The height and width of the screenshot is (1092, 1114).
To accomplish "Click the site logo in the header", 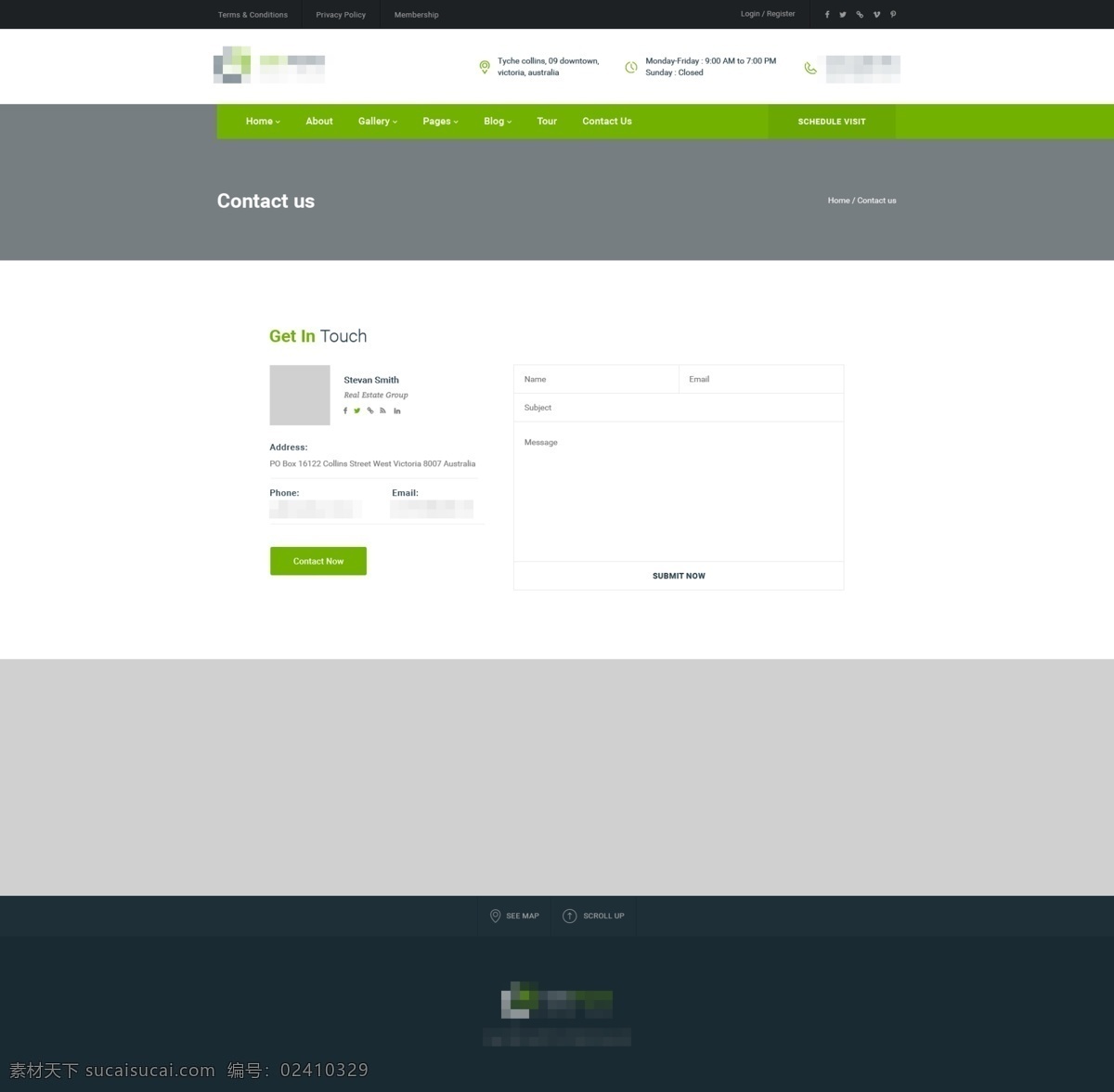I will [x=269, y=65].
